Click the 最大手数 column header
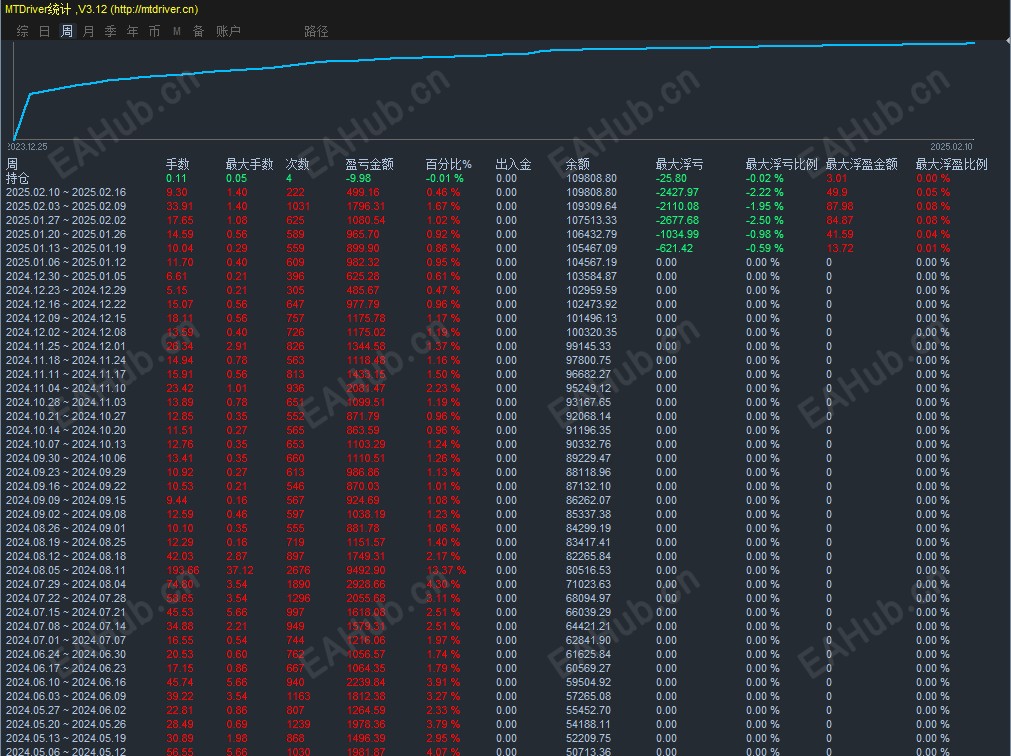The height and width of the screenshot is (756, 1011). [x=250, y=164]
